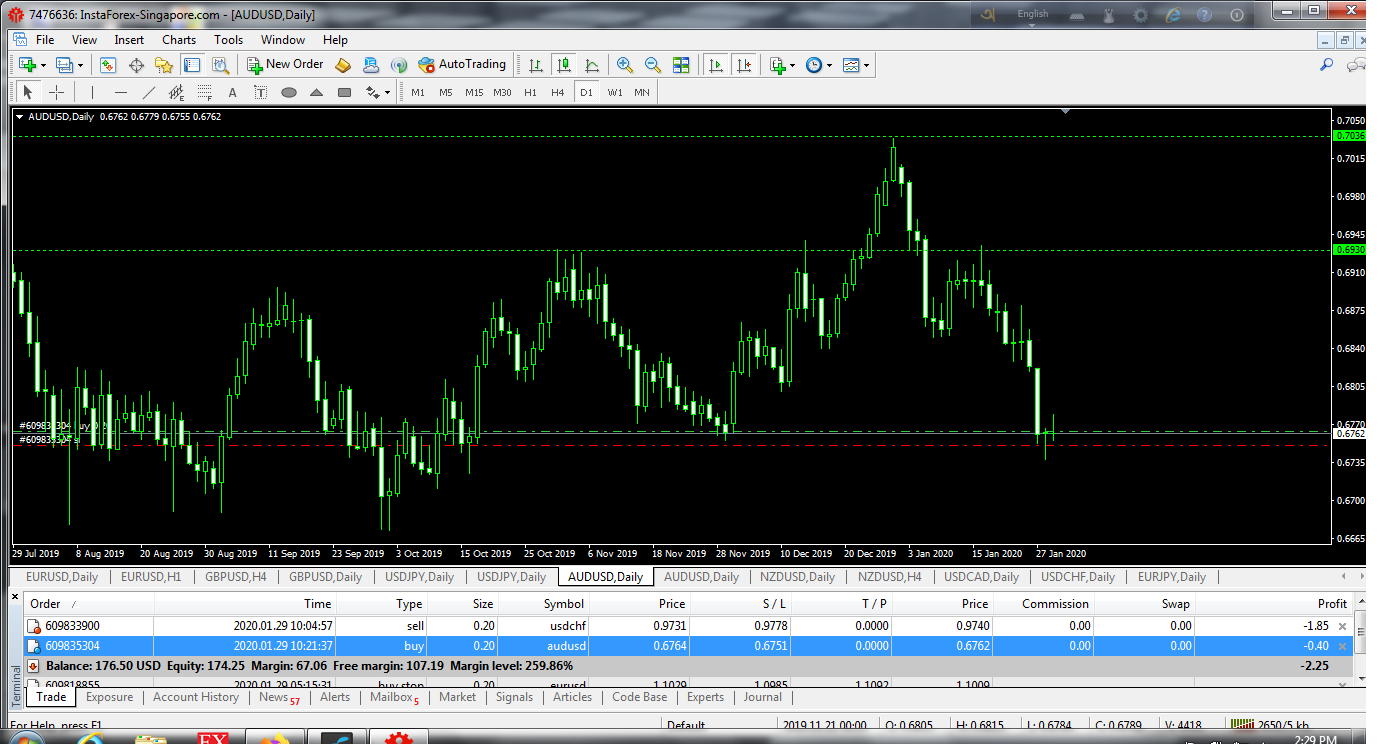This screenshot has height=744, width=1382.
Task: Select the rectangle shape tool
Action: pos(345,92)
